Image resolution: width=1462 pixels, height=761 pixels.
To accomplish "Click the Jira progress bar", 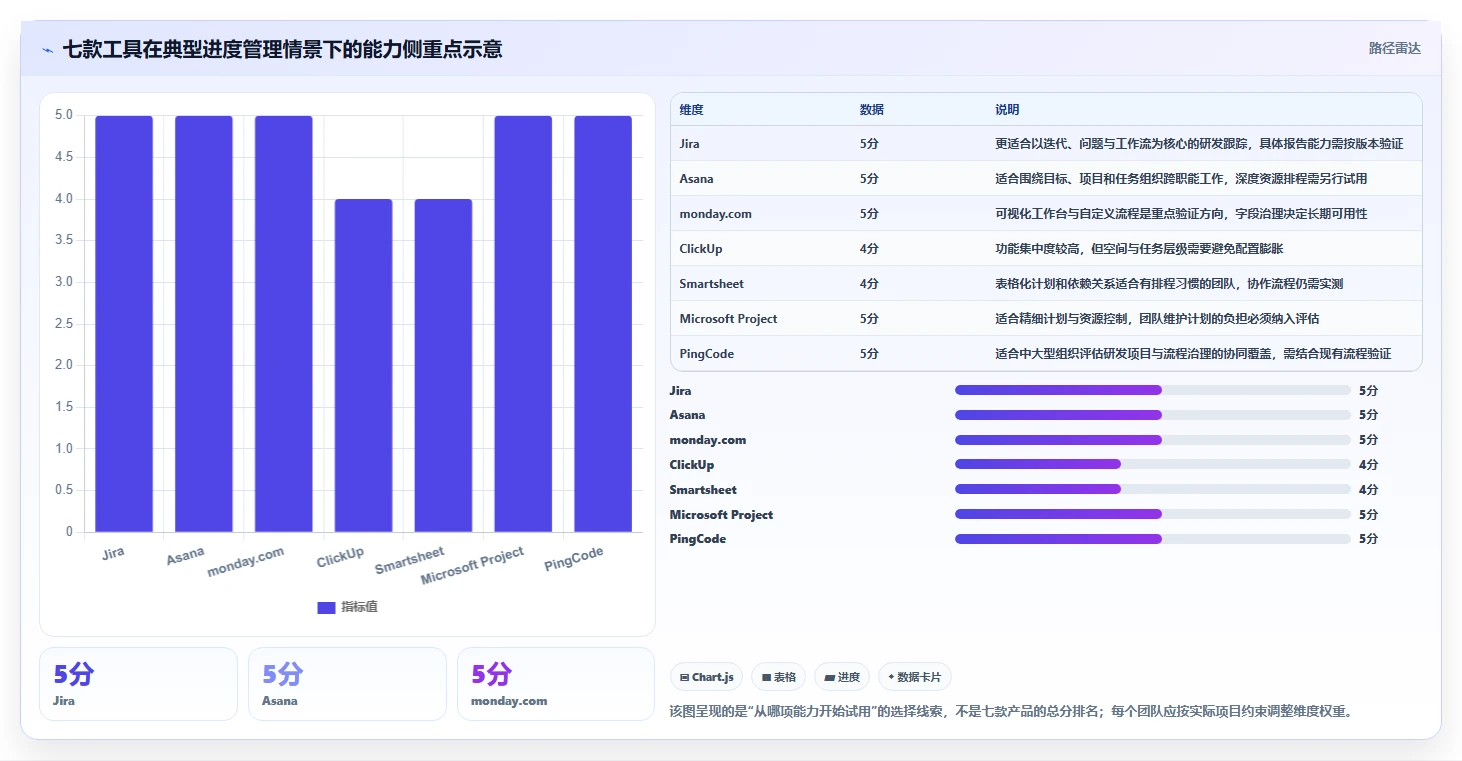I will (1152, 390).
